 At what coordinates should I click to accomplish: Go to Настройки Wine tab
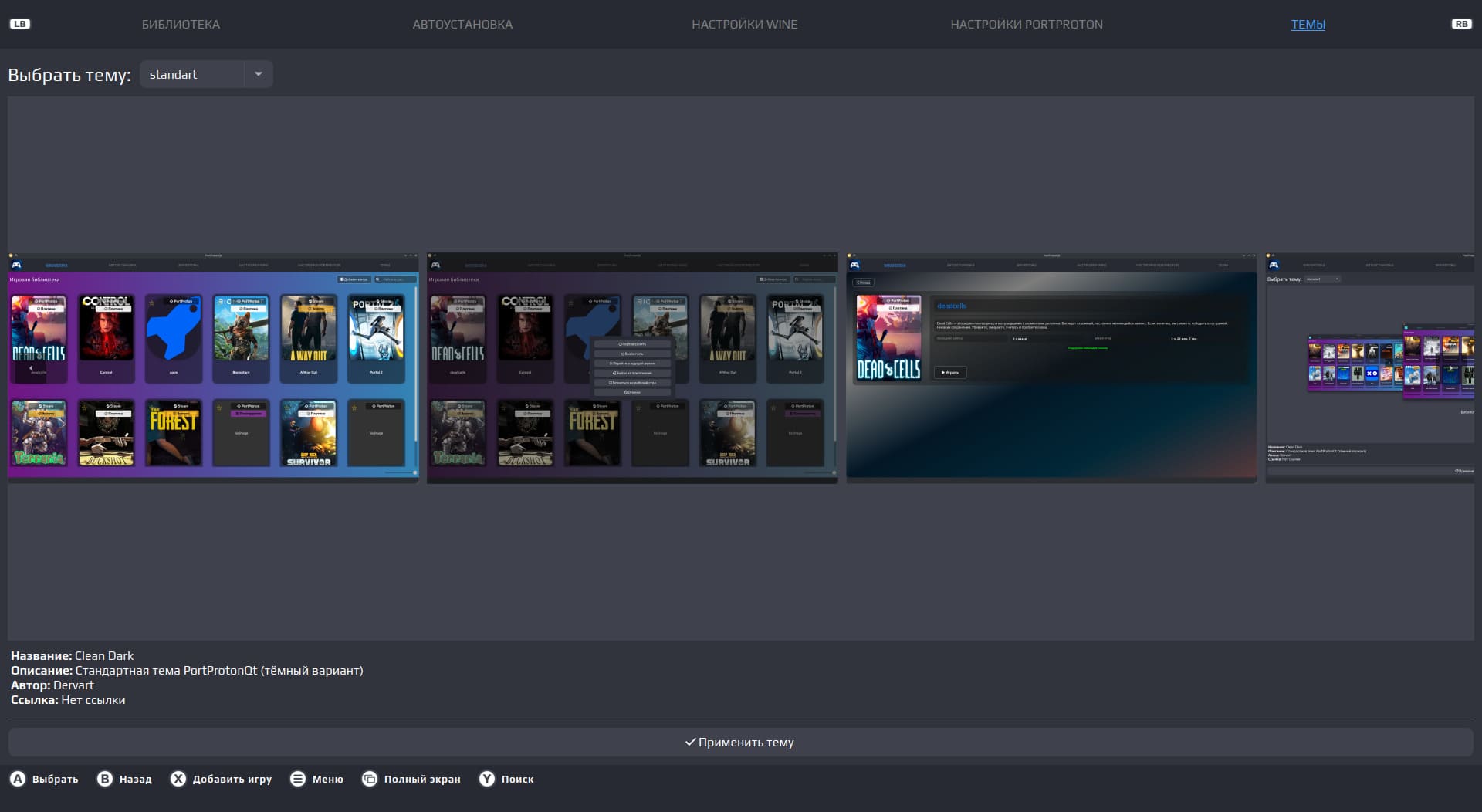[x=744, y=25]
